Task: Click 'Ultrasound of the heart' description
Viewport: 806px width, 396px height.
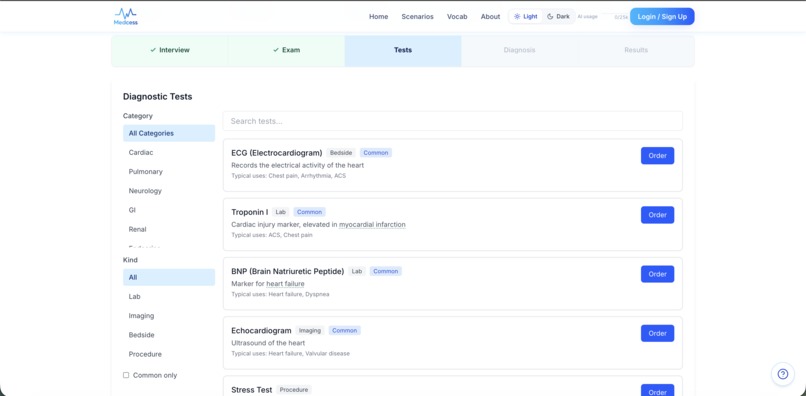Action: click(268, 343)
